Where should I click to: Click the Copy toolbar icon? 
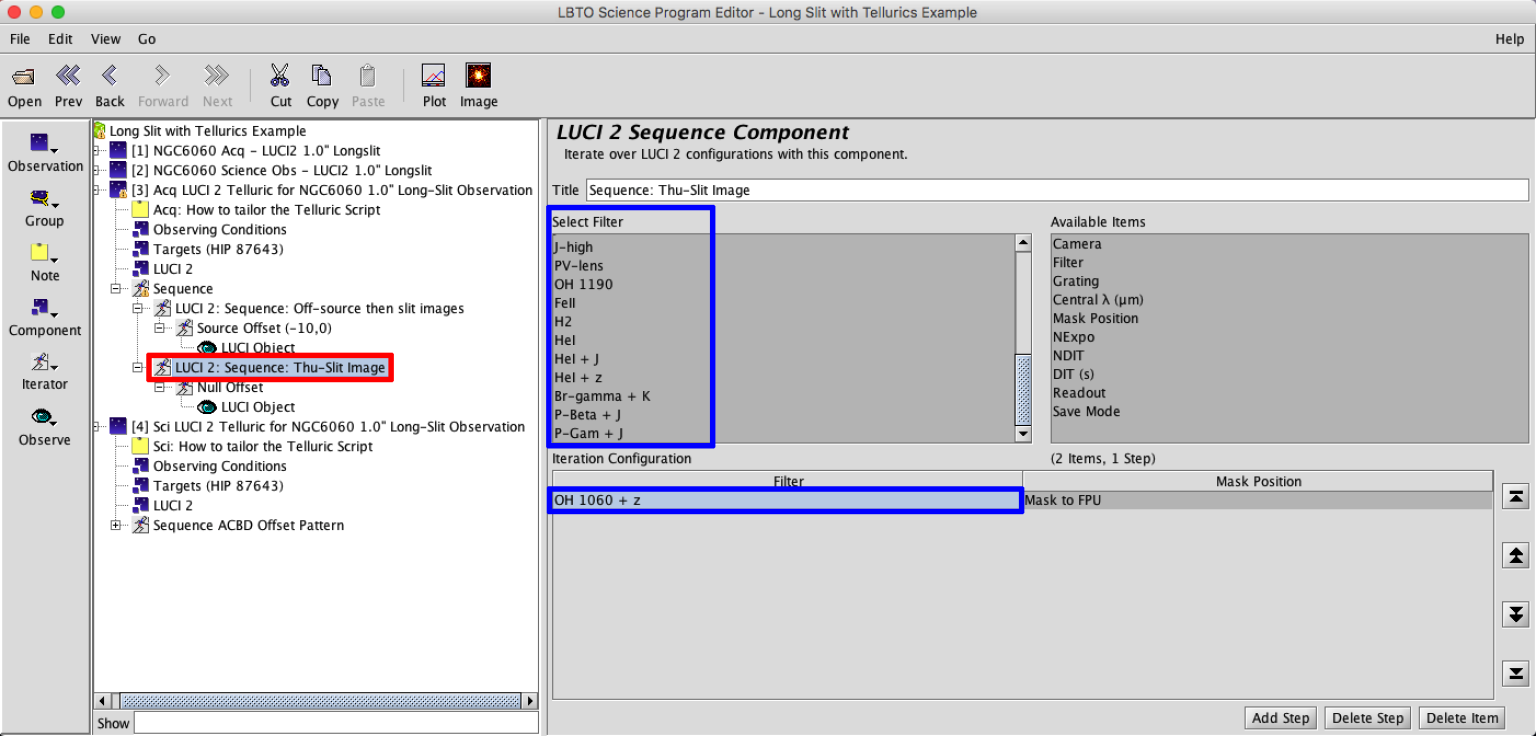click(321, 76)
